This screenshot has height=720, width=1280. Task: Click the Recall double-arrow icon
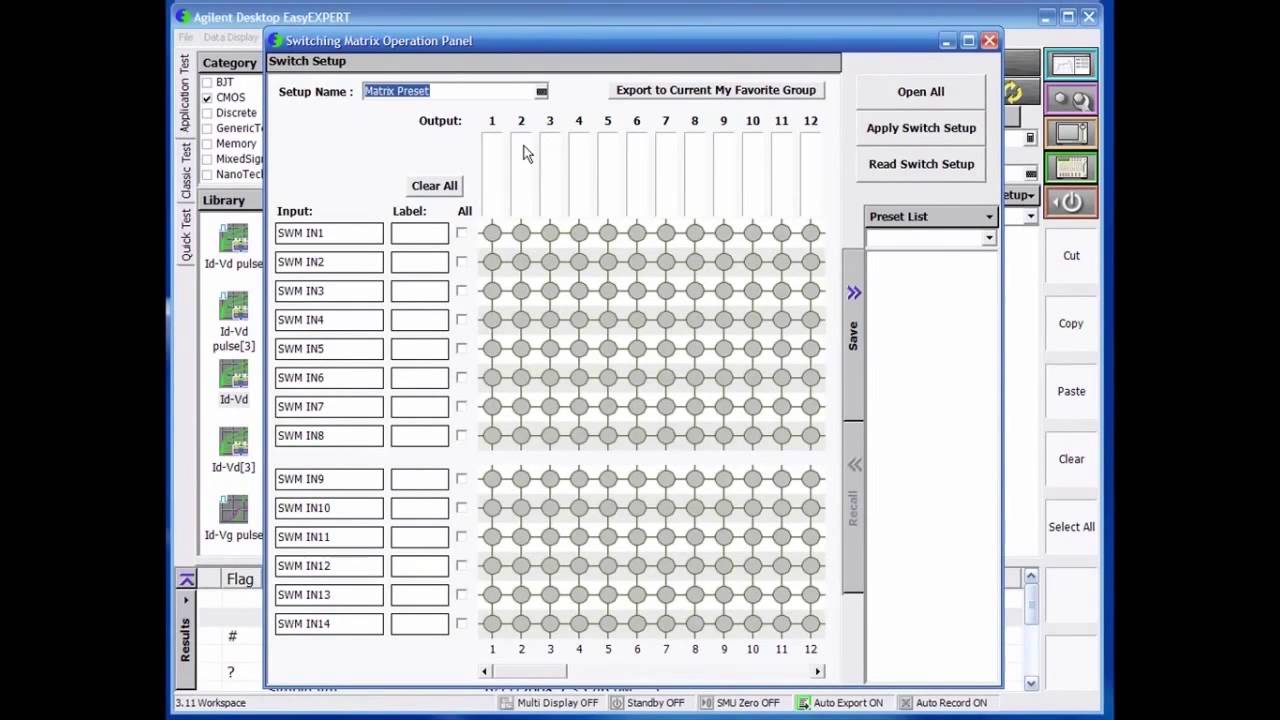pyautogui.click(x=854, y=465)
